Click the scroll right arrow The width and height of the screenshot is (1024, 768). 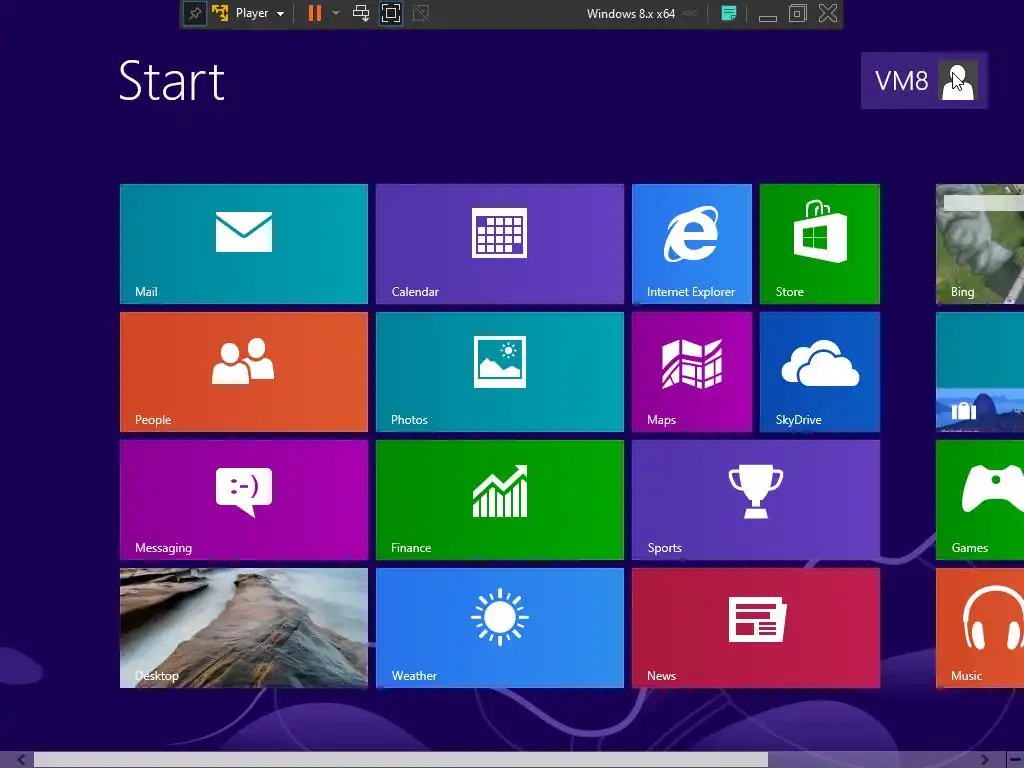[x=984, y=760]
